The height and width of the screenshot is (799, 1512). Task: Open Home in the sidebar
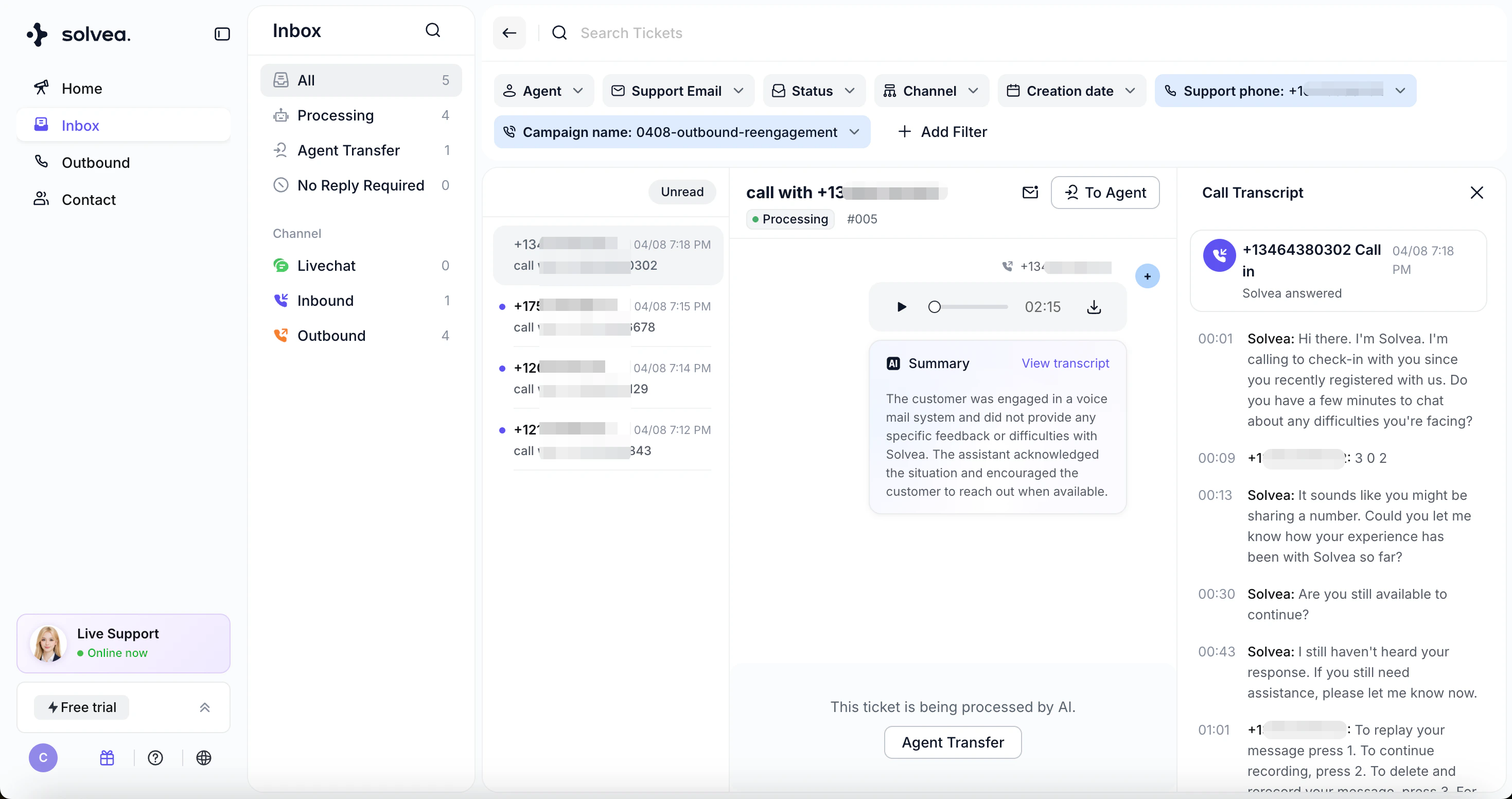coord(124,89)
